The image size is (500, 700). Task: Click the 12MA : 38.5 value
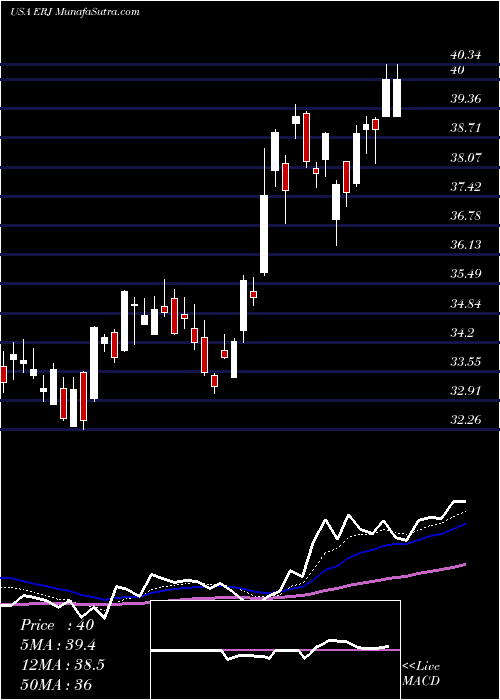pos(62,665)
